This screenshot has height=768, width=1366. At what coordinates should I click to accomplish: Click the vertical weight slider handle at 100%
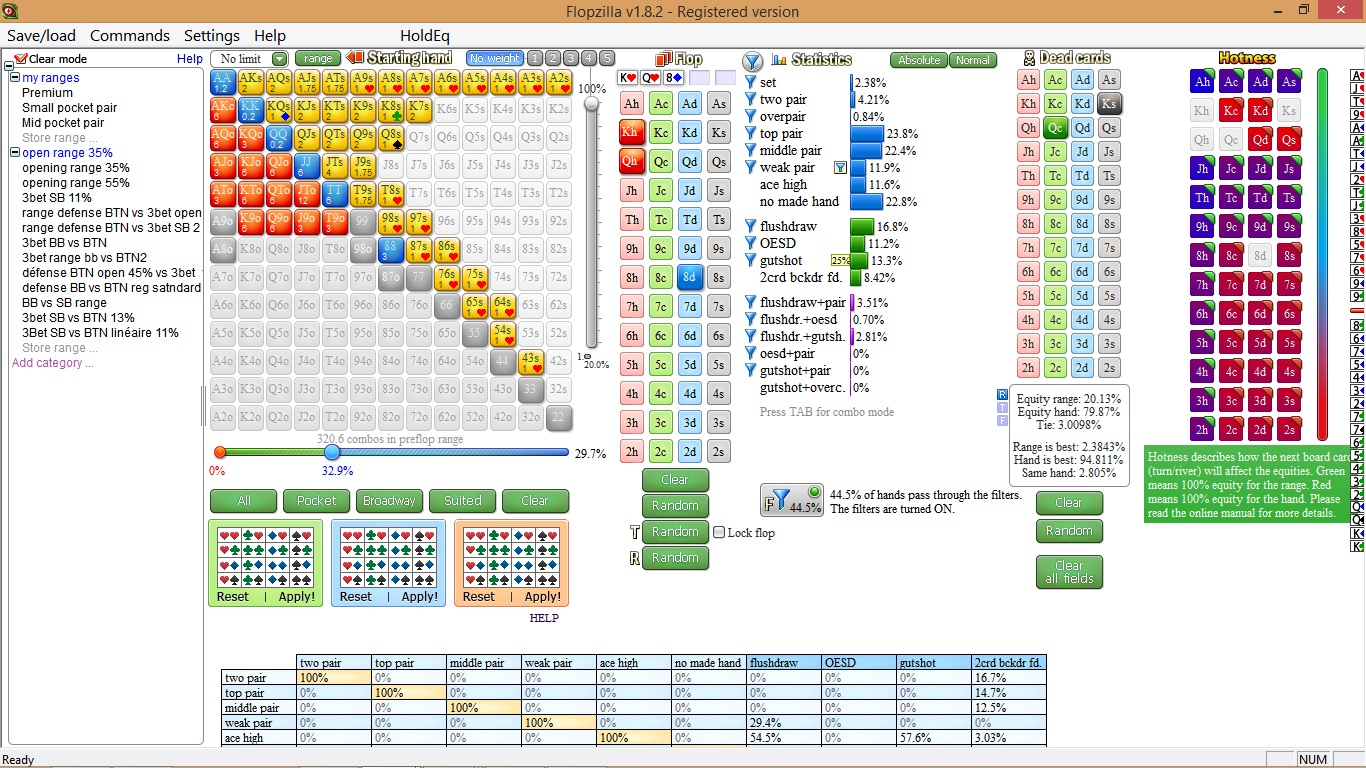click(x=593, y=103)
